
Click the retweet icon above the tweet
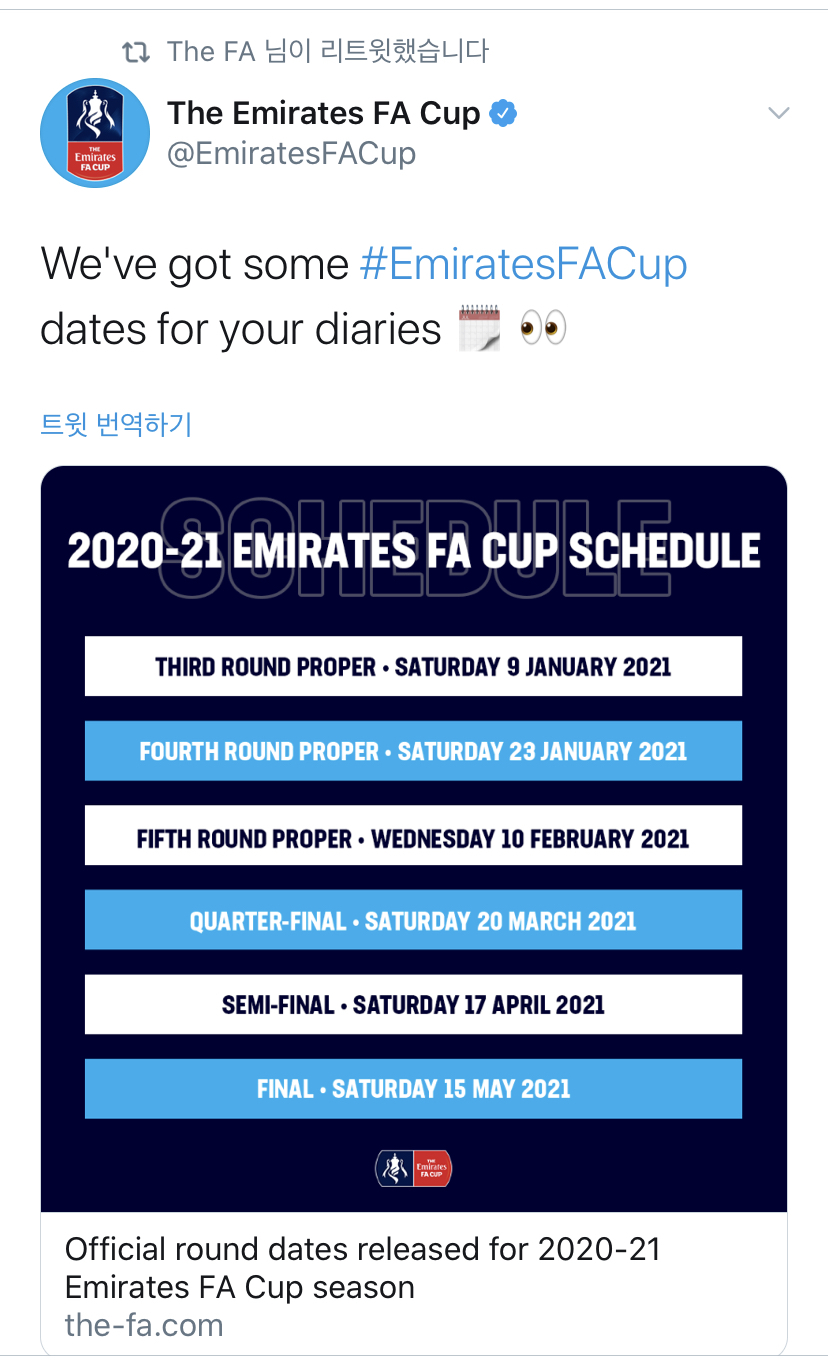click(134, 51)
